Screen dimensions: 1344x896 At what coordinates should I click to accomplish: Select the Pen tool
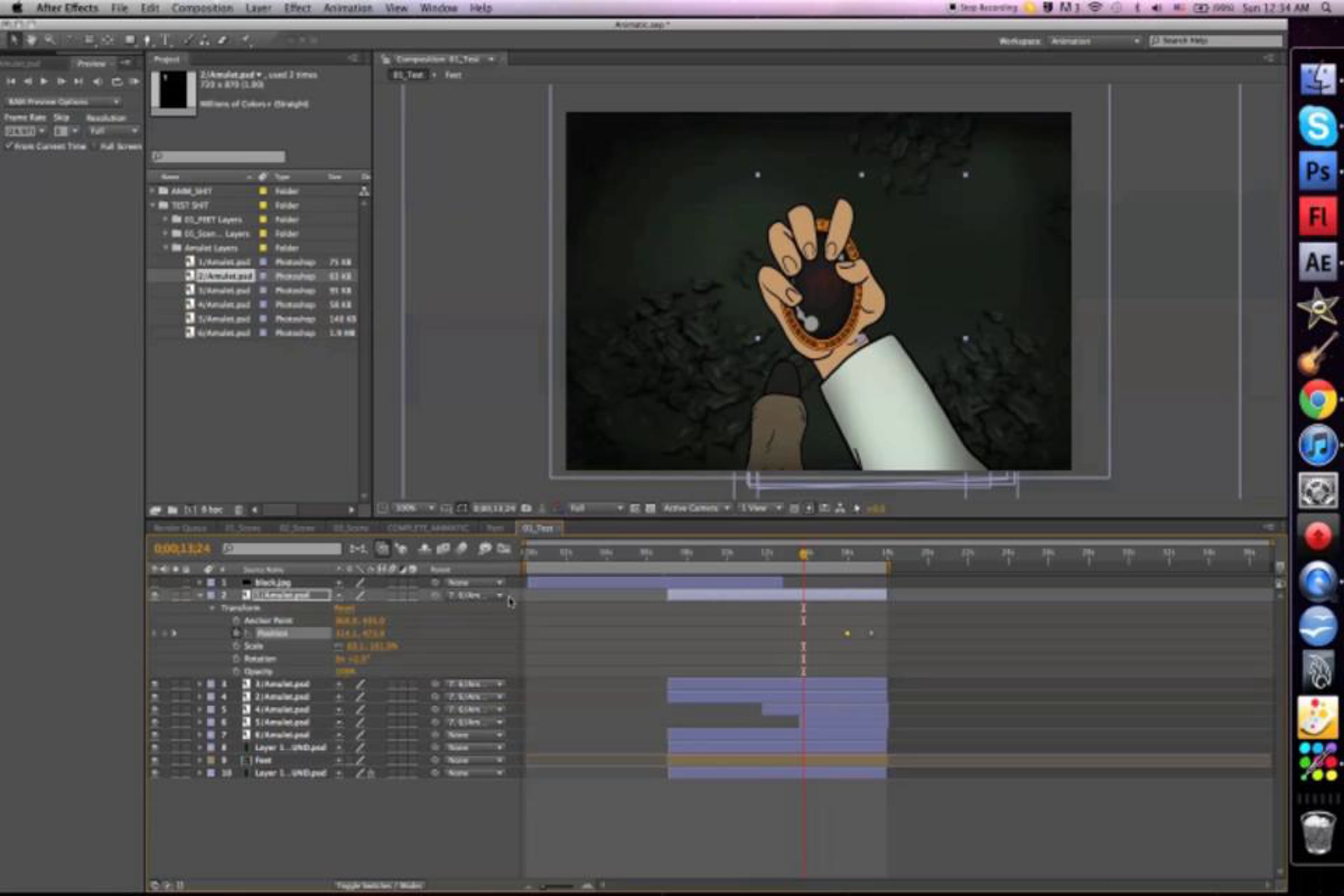[147, 39]
